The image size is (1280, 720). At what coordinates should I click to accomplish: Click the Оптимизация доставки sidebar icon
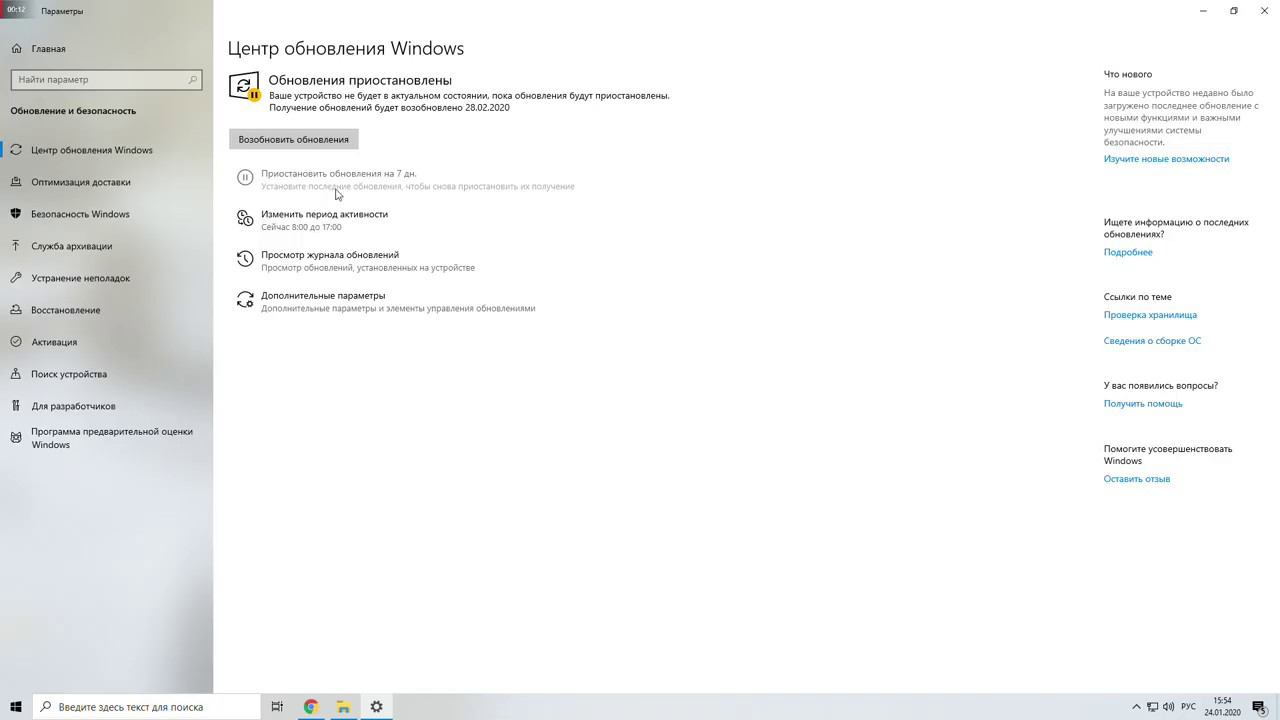click(x=16, y=182)
